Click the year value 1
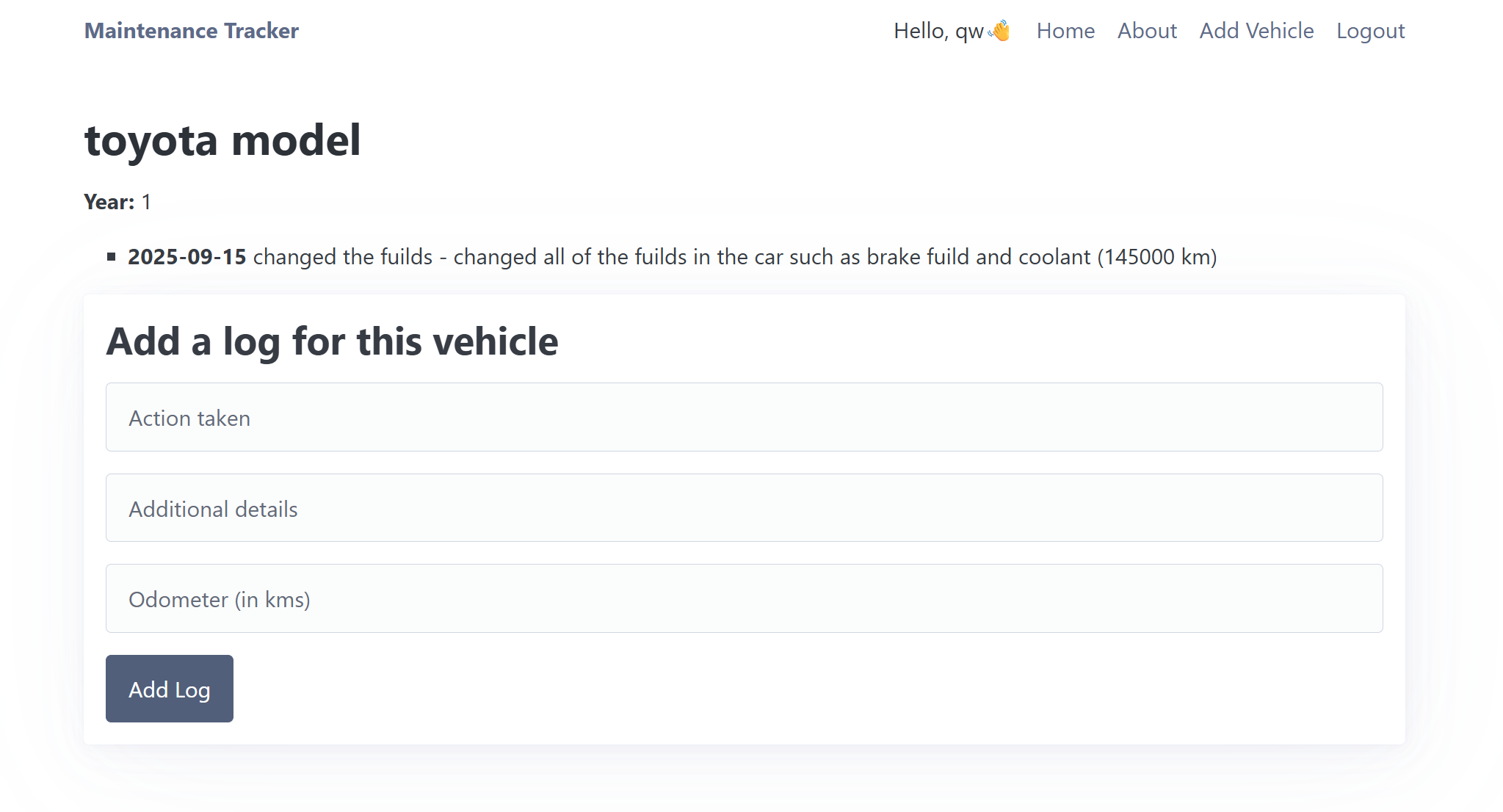This screenshot has height=812, width=1503. click(x=146, y=202)
